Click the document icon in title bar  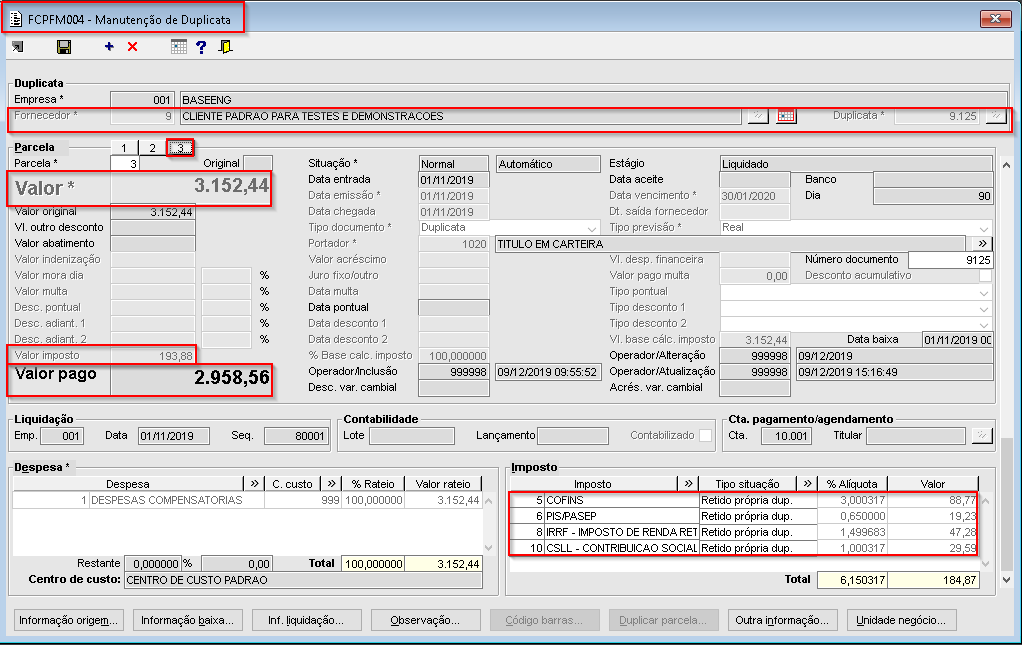[16, 20]
